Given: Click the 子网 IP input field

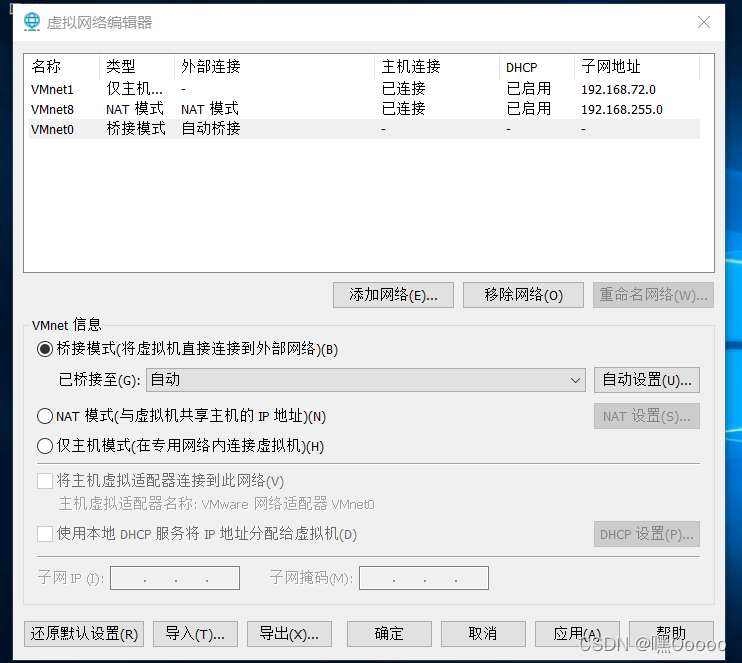Looking at the screenshot, I should [175, 578].
